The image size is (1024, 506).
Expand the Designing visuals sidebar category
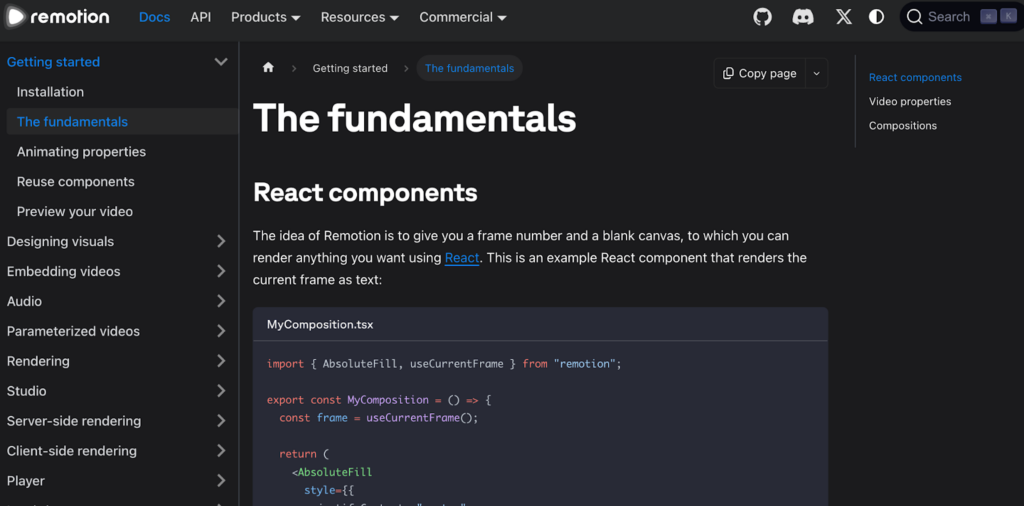click(221, 241)
